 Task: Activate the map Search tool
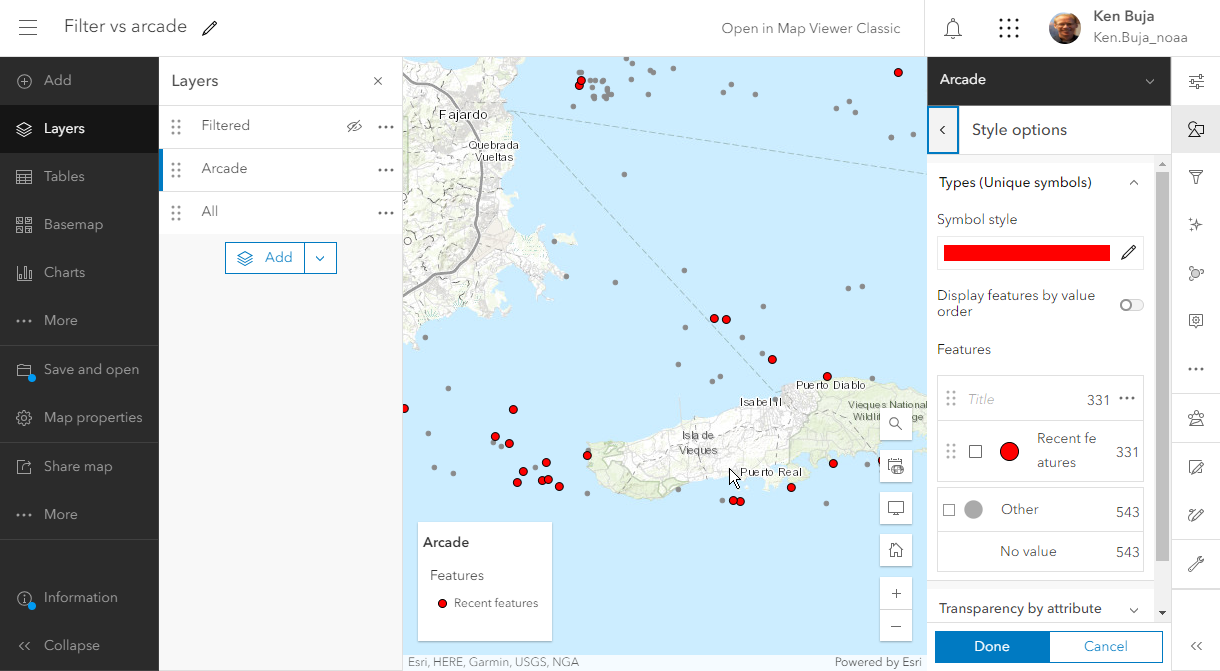[x=895, y=424]
